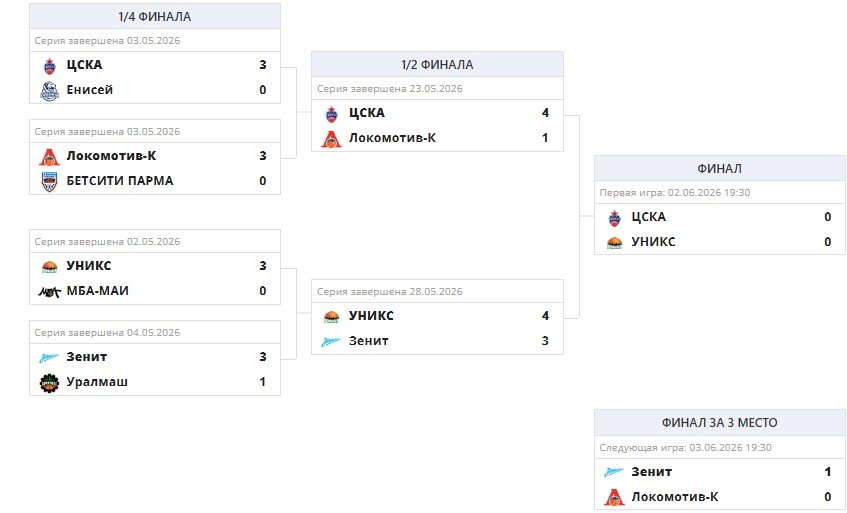The height and width of the screenshot is (513, 847).
Task: Open МБА-МАИ team link
Action: pyautogui.click(x=98, y=291)
